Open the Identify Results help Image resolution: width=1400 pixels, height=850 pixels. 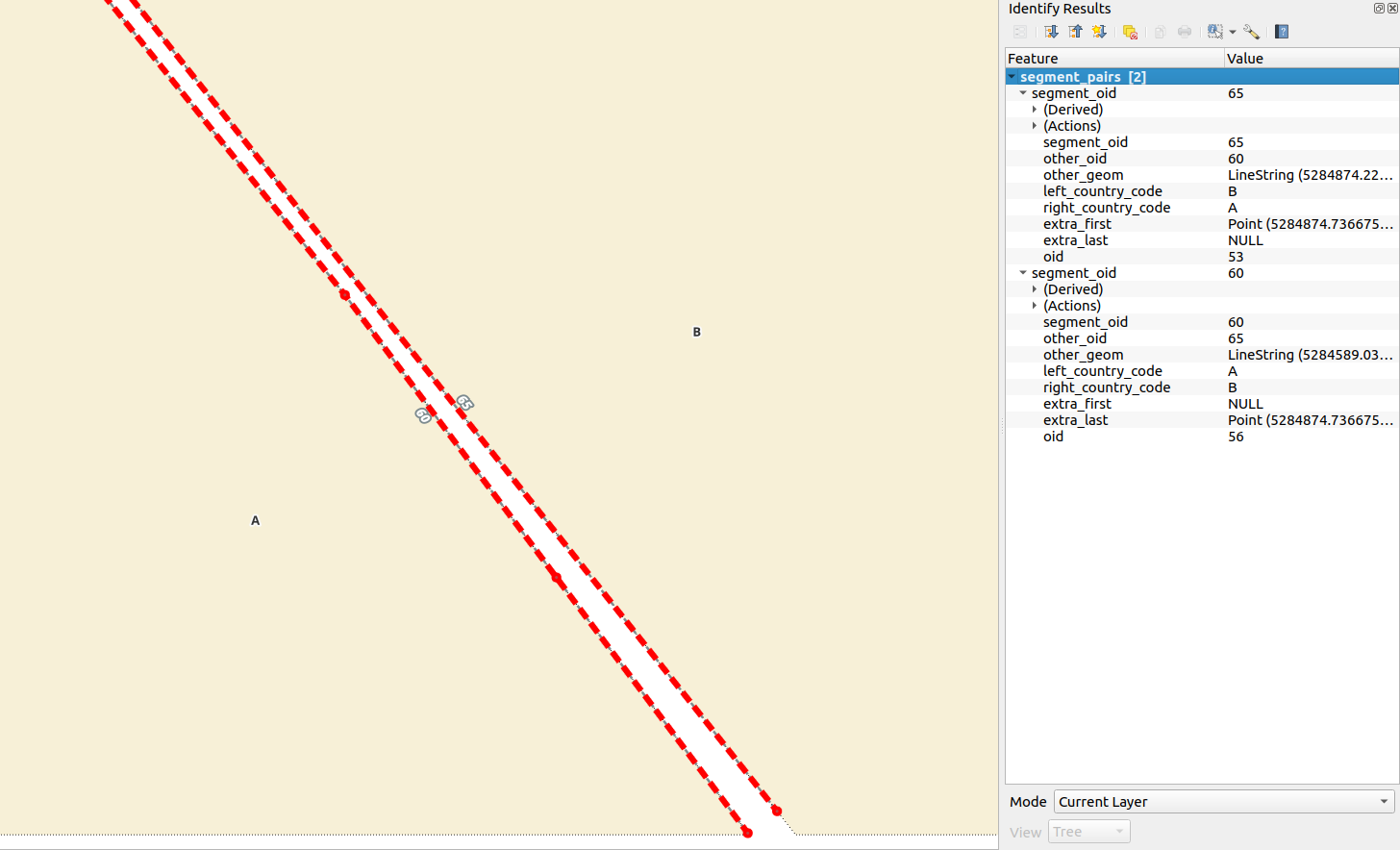click(x=1282, y=32)
